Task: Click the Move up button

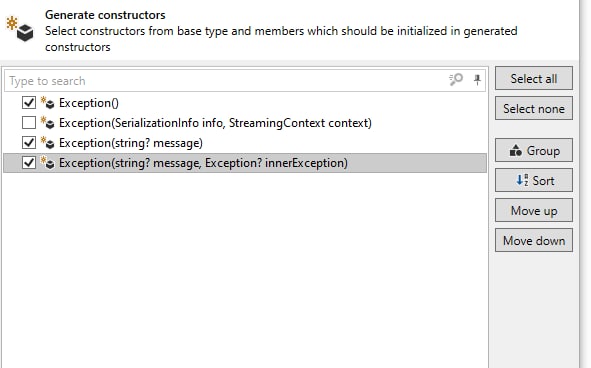Action: pyautogui.click(x=534, y=210)
